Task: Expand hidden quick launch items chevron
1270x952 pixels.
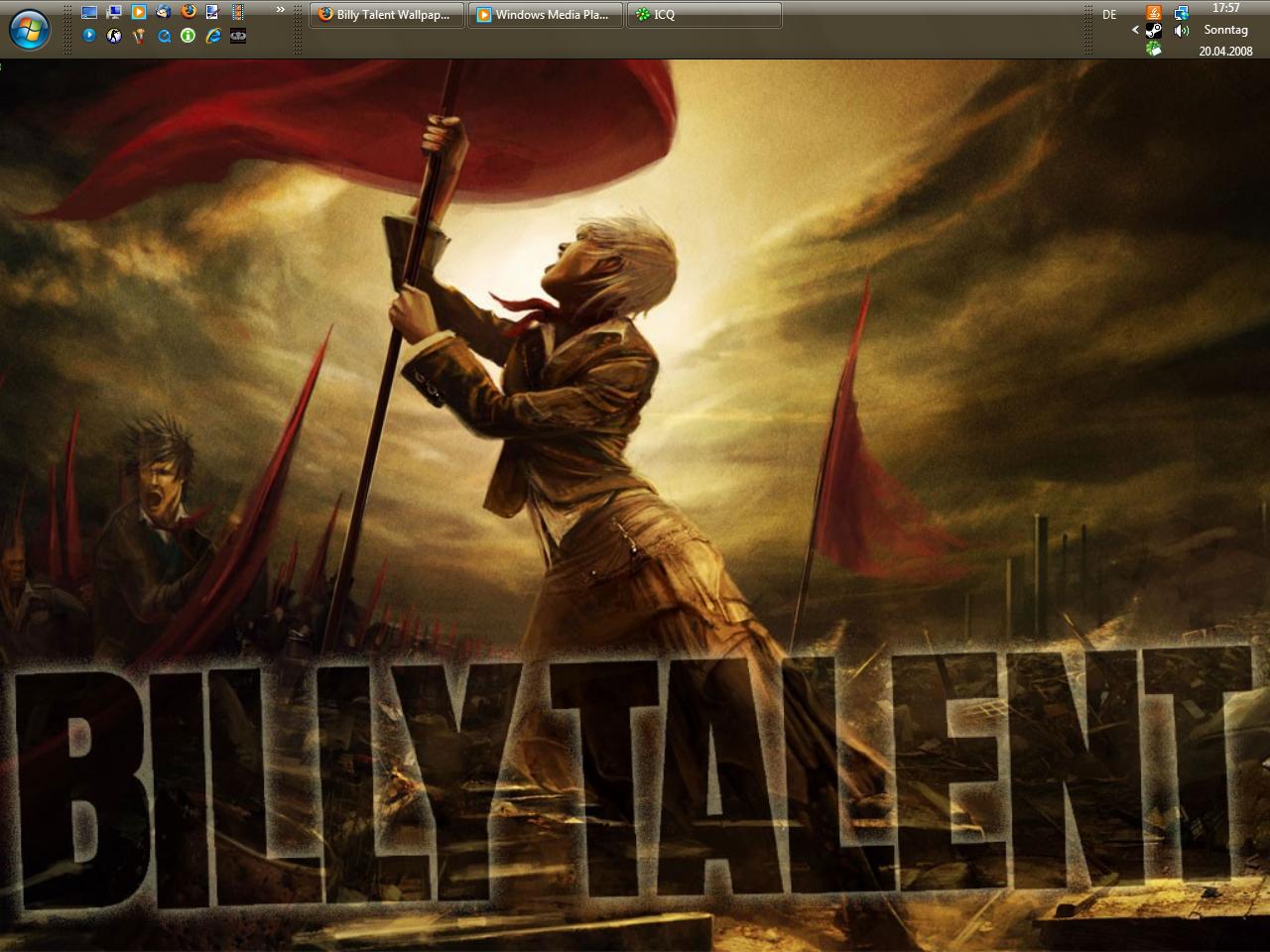Action: coord(281,10)
